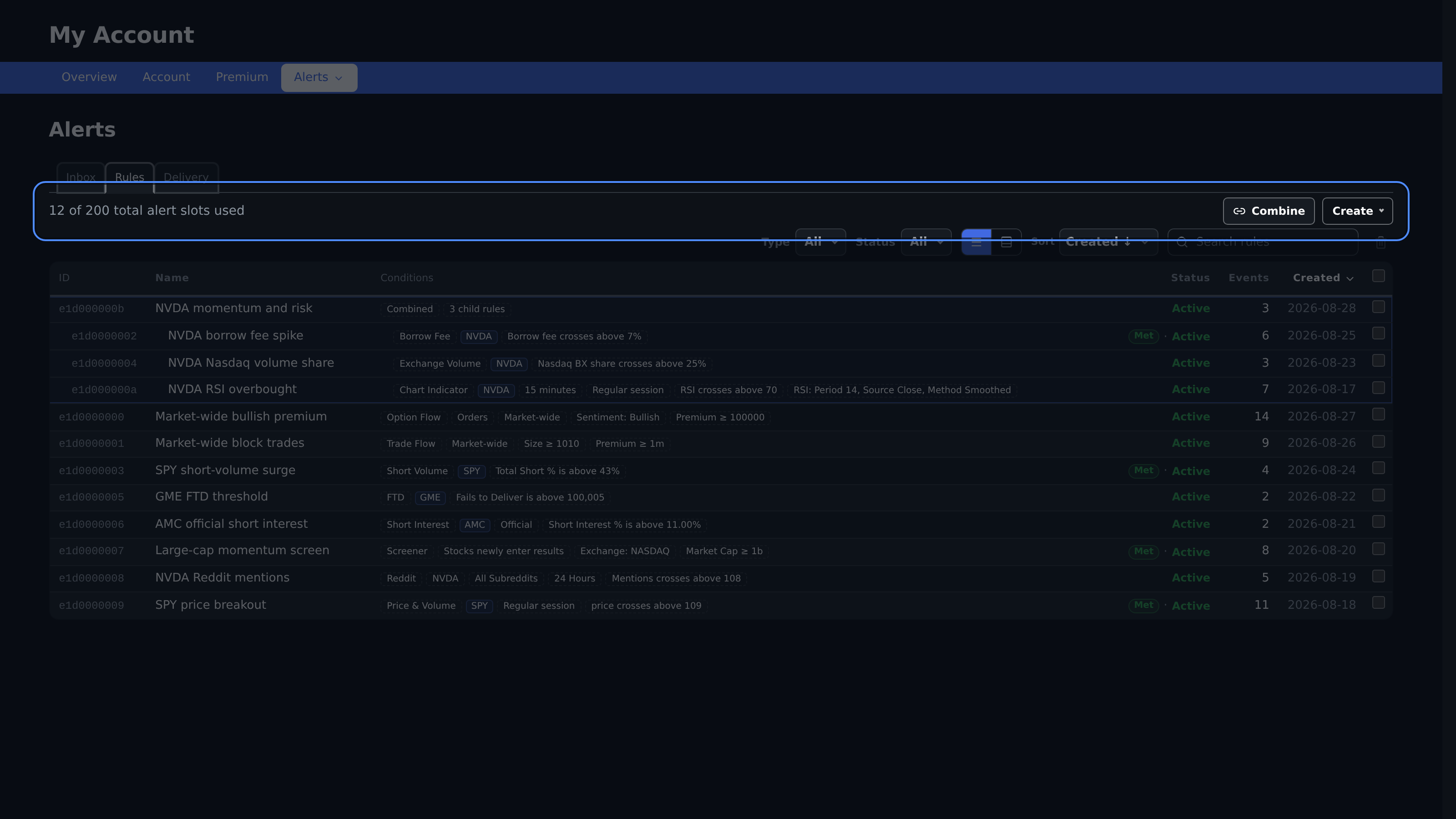Click the SPY tag in Short Volume row
Viewport: 1456px width, 819px height.
pyautogui.click(x=471, y=471)
